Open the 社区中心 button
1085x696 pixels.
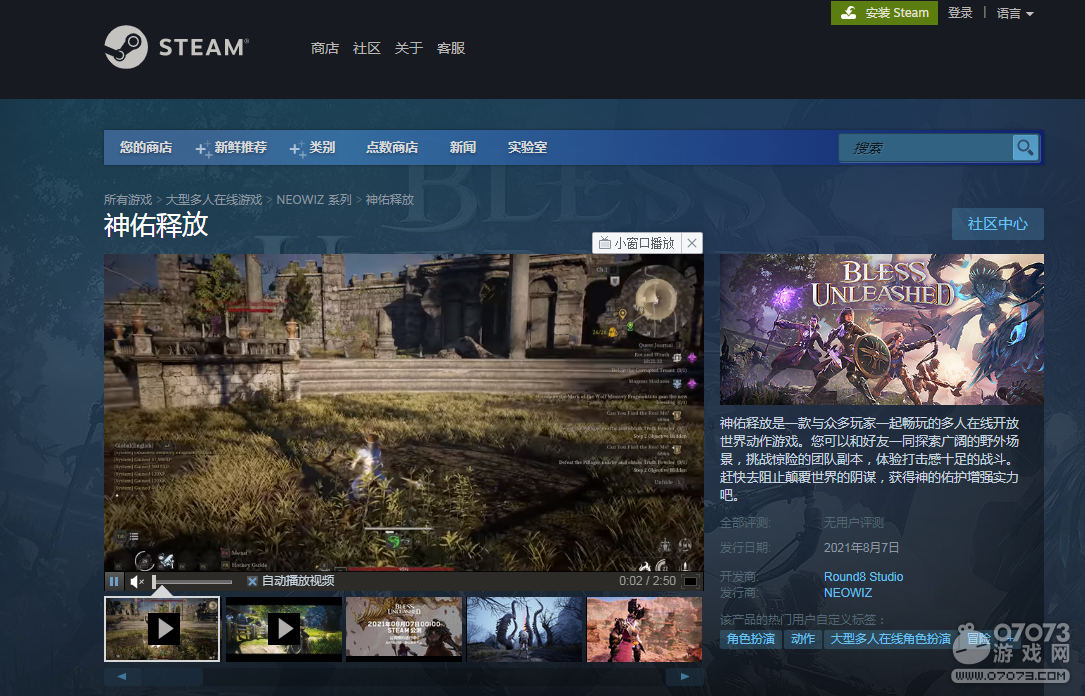pos(997,223)
